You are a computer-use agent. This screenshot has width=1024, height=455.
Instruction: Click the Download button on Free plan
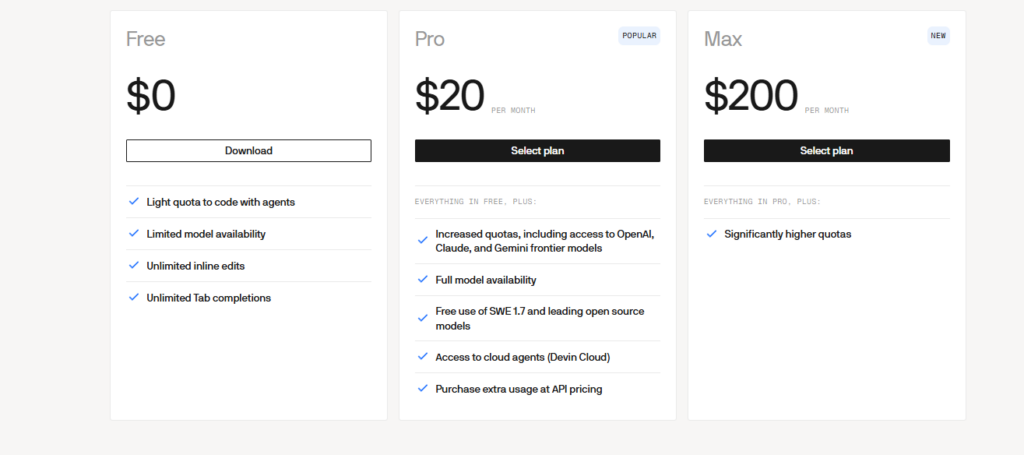(x=248, y=151)
